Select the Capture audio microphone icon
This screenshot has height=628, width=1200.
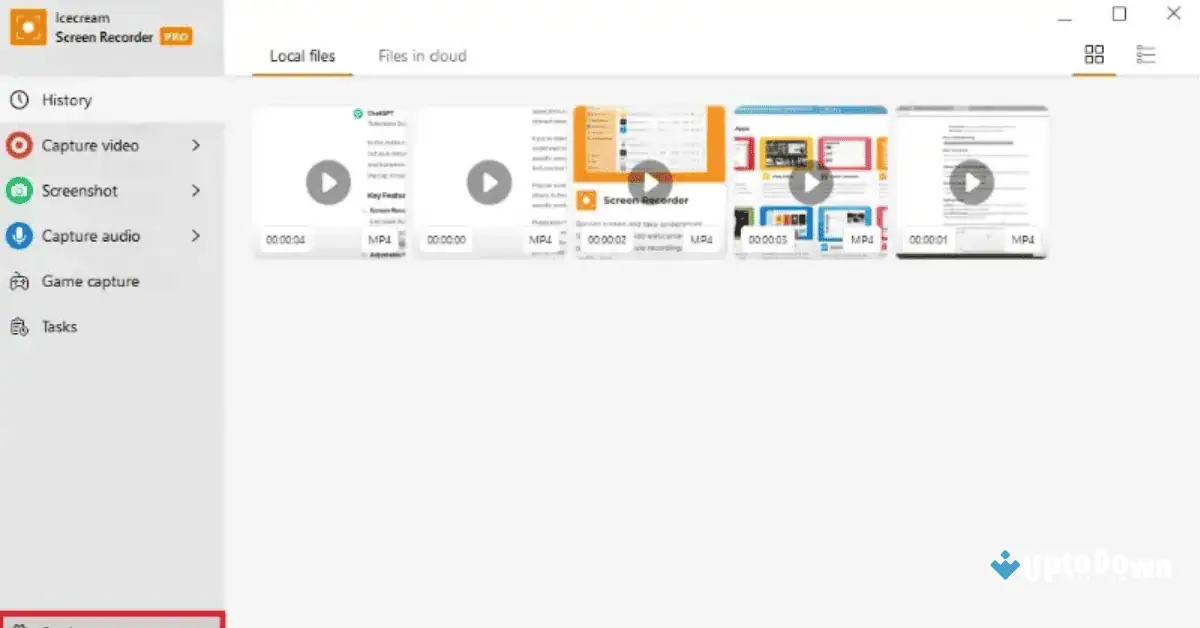coord(18,236)
